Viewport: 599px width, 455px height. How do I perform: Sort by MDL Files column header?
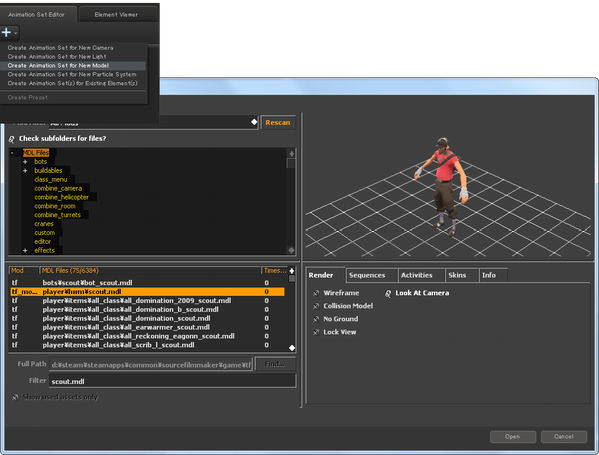150,270
